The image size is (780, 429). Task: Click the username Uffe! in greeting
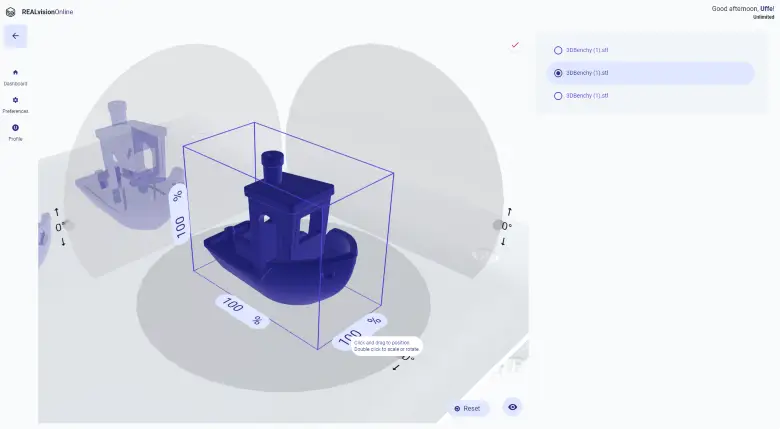point(767,8)
